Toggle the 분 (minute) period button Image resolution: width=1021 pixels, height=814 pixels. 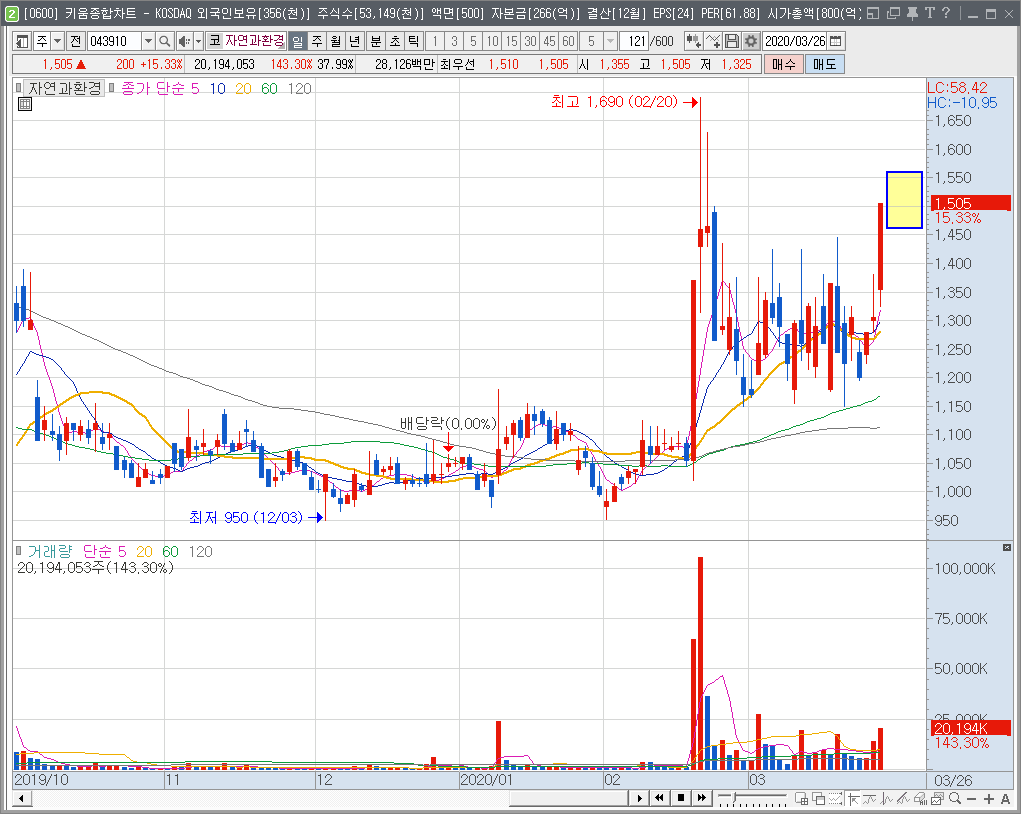point(376,42)
